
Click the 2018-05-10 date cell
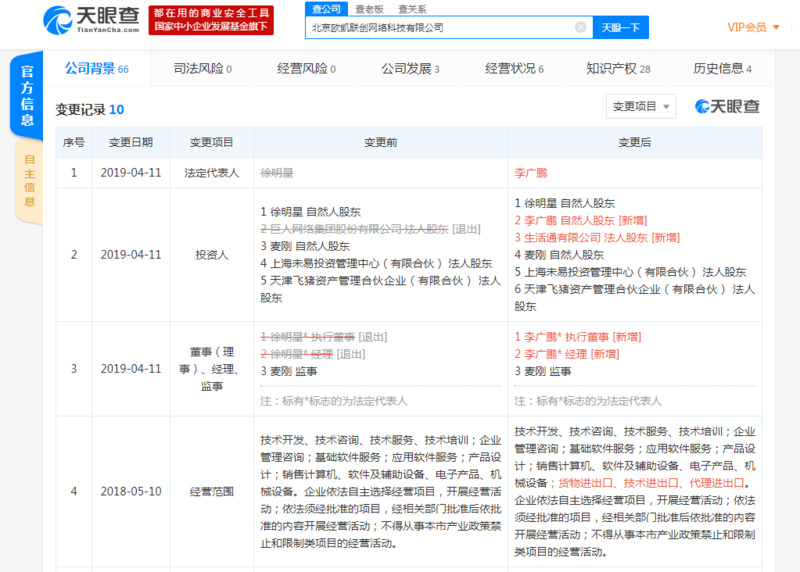pyautogui.click(x=131, y=491)
